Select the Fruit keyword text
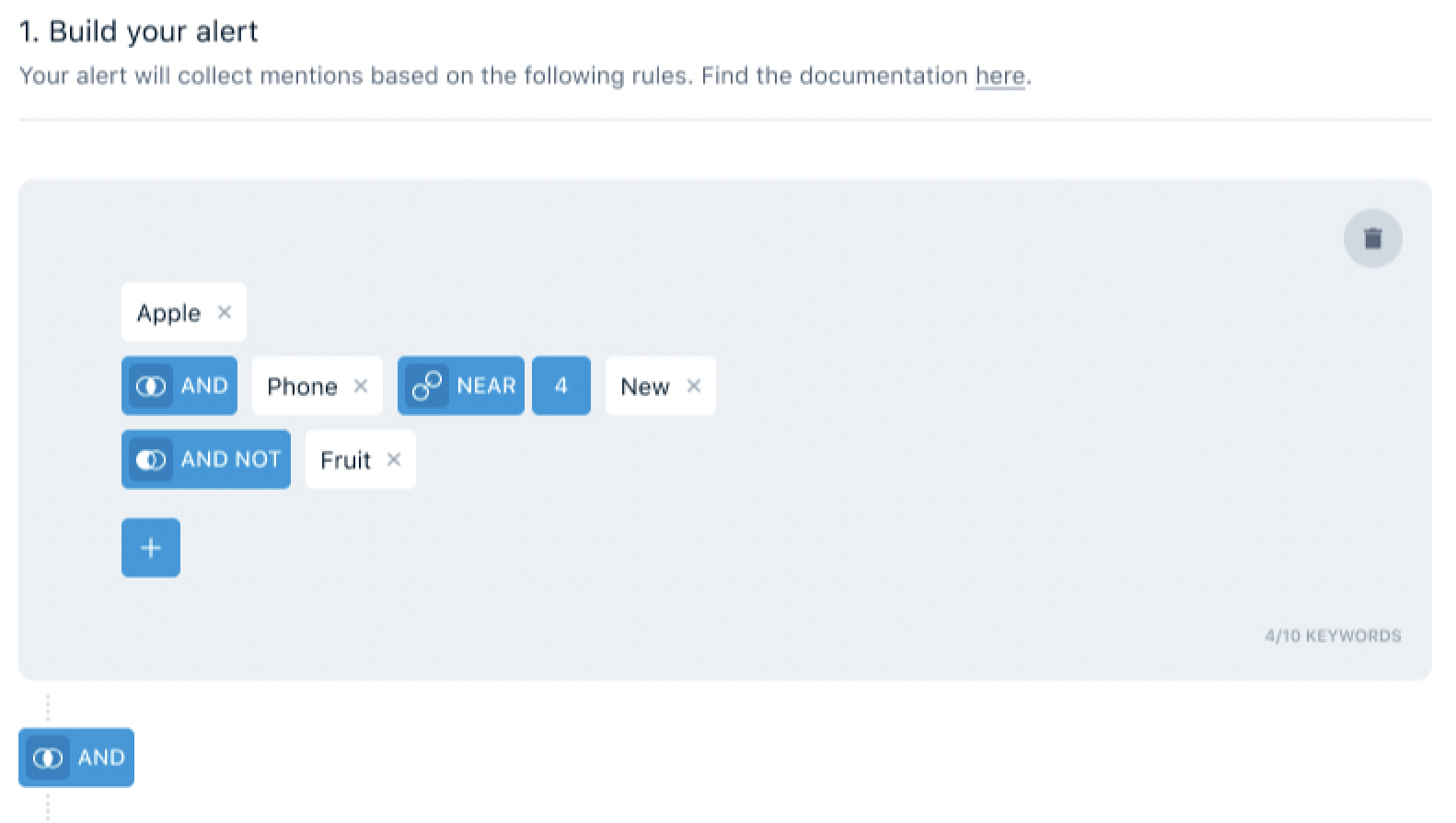Screen dimensions: 1456x823 pyautogui.click(x=345, y=460)
